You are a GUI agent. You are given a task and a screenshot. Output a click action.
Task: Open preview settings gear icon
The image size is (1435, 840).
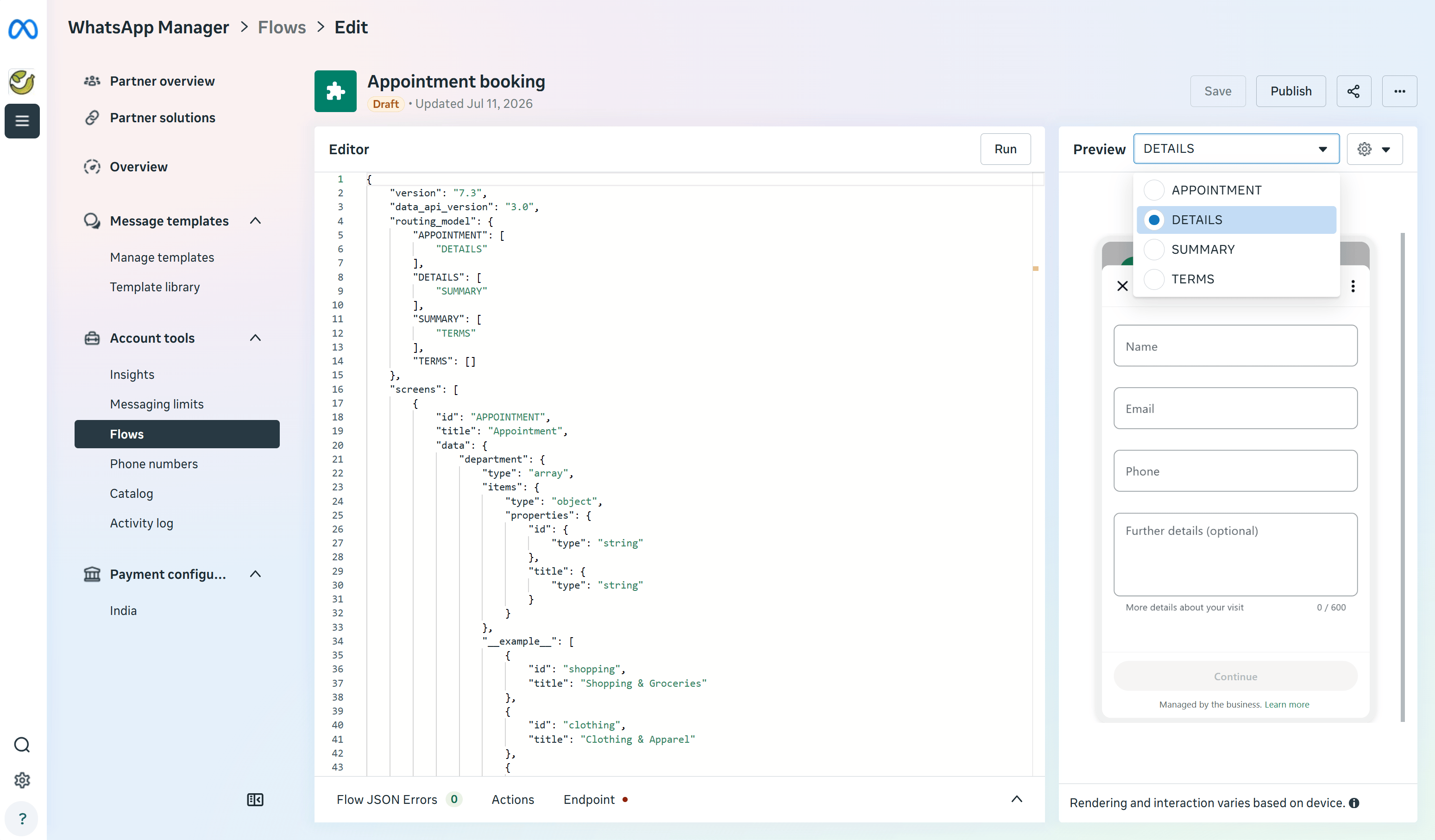(x=1365, y=149)
